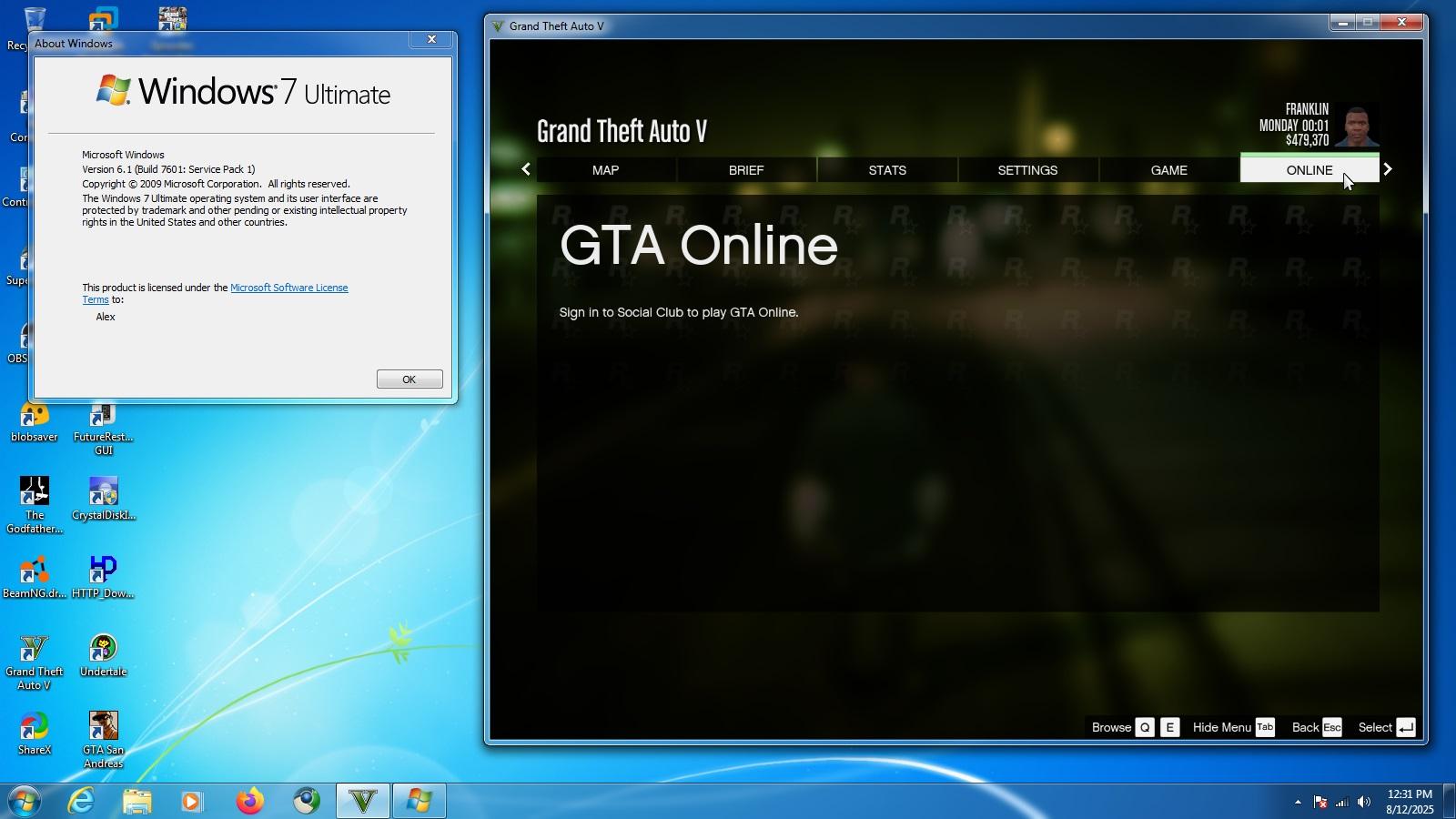Image resolution: width=1456 pixels, height=819 pixels.
Task: Click the Hide Menu label
Action: 1222,727
